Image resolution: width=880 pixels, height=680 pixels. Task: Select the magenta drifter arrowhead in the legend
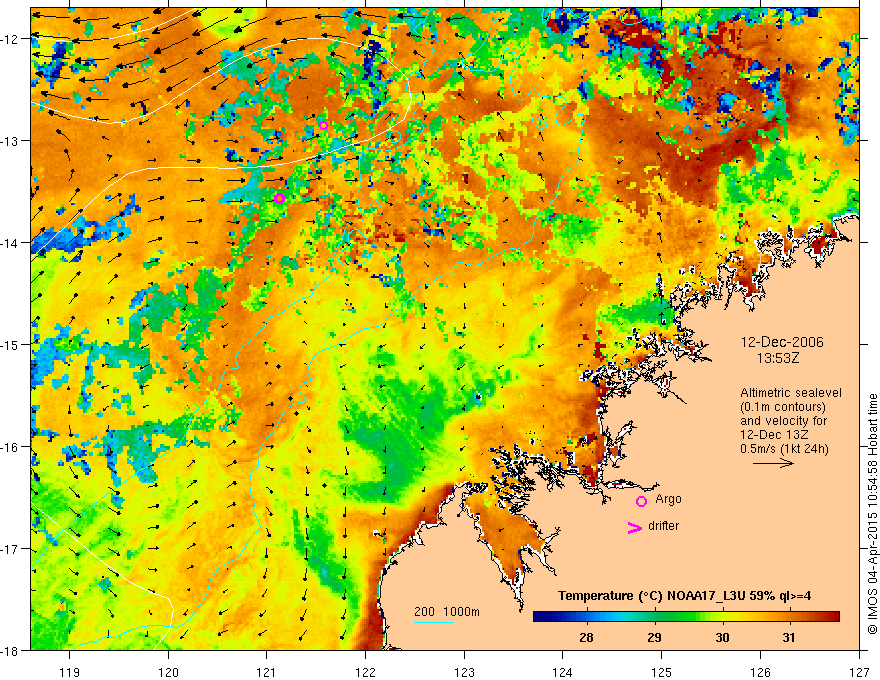(635, 527)
